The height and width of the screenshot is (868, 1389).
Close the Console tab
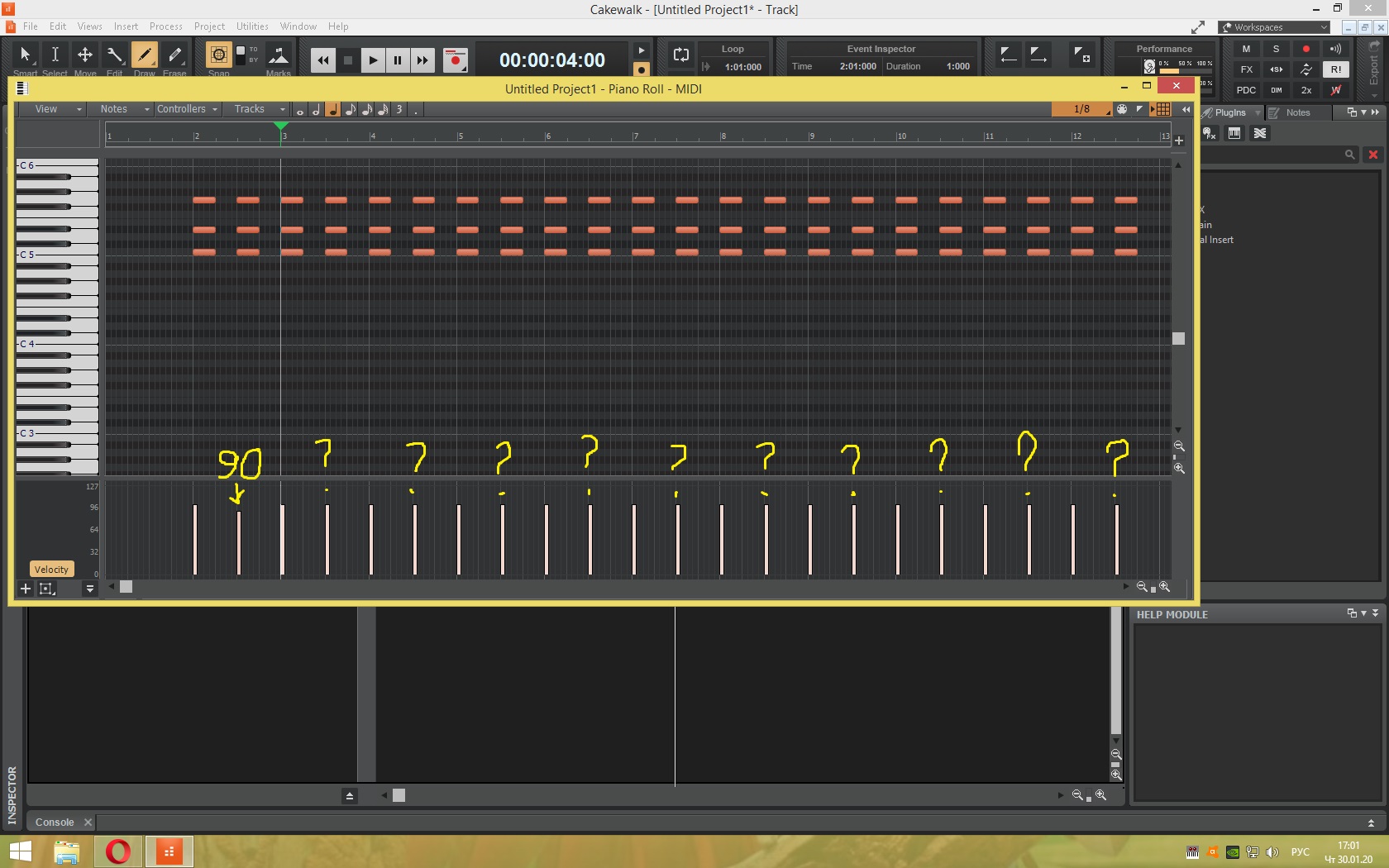coord(88,823)
